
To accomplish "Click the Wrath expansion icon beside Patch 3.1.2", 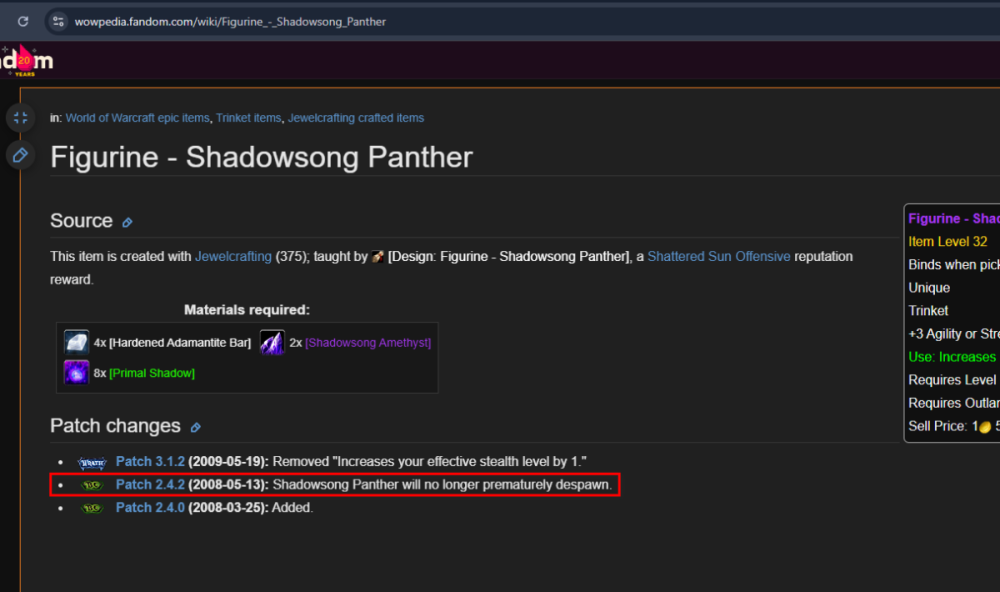I will (x=92, y=462).
